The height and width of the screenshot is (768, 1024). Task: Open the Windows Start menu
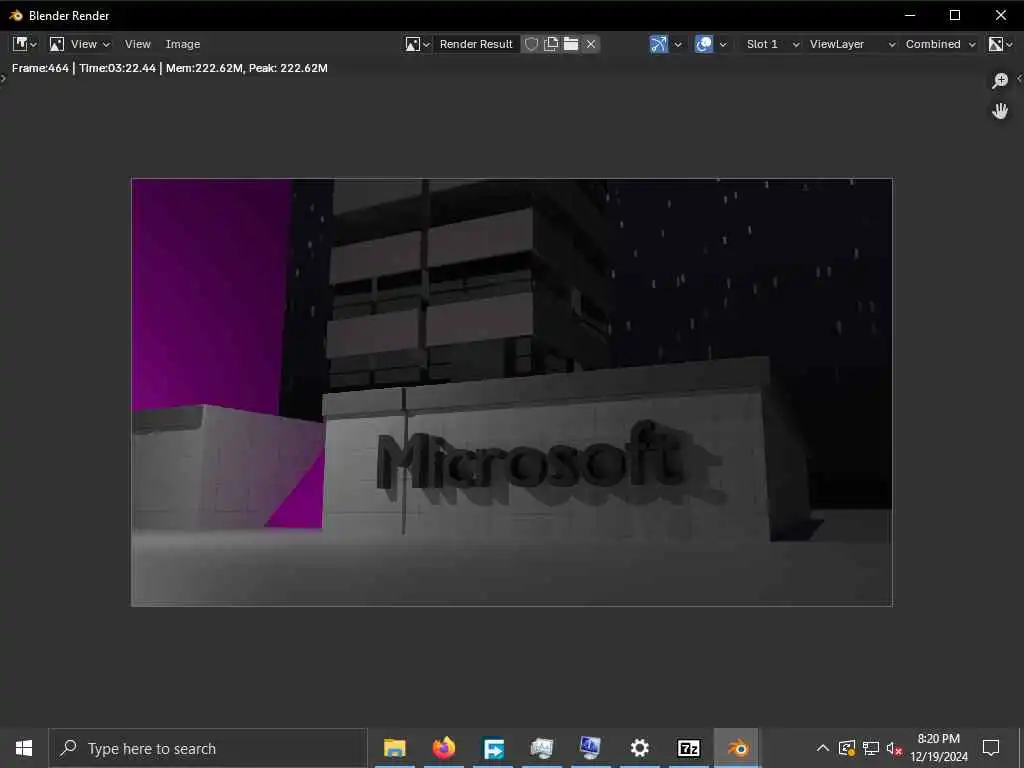[24, 748]
